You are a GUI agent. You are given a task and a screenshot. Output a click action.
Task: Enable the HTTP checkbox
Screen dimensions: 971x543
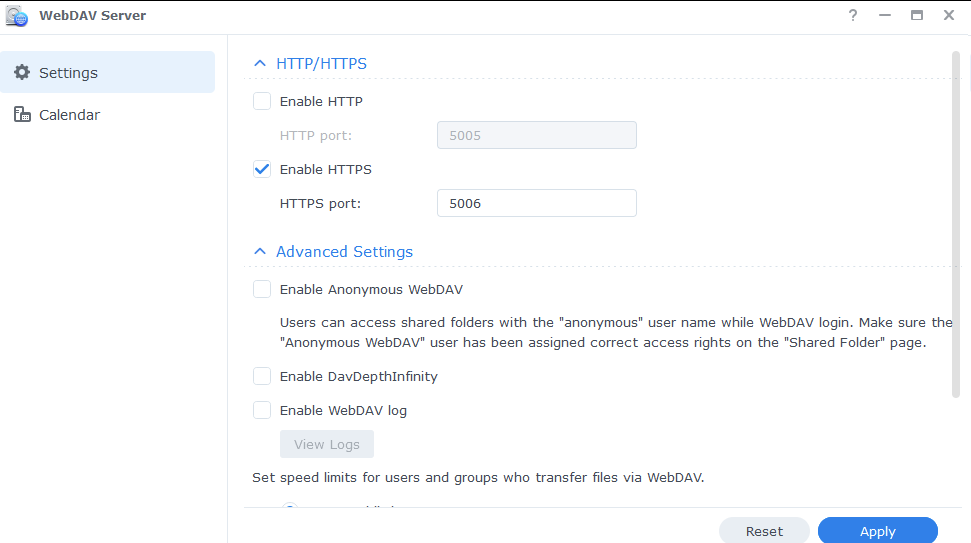click(x=262, y=101)
